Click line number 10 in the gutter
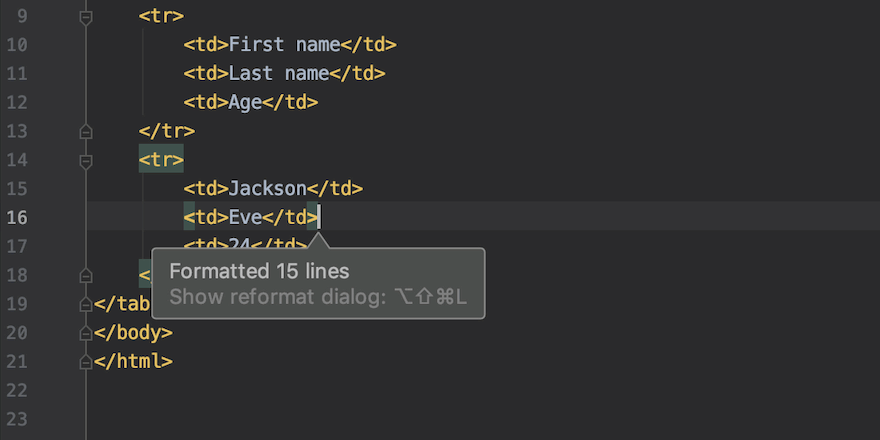880x440 pixels. click(x=17, y=45)
